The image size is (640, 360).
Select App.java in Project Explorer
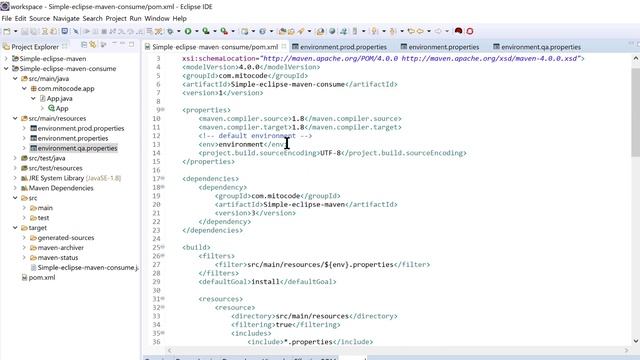tap(59, 98)
